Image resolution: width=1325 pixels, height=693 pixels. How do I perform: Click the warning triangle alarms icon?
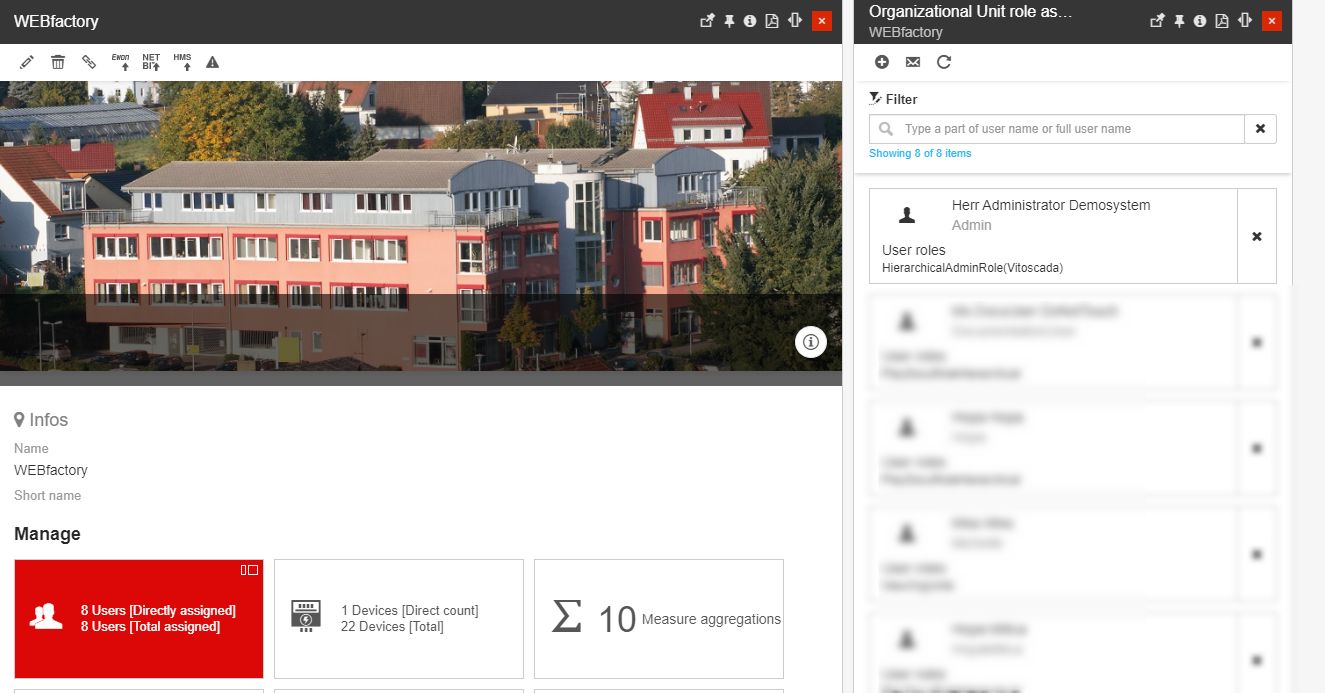[x=212, y=62]
